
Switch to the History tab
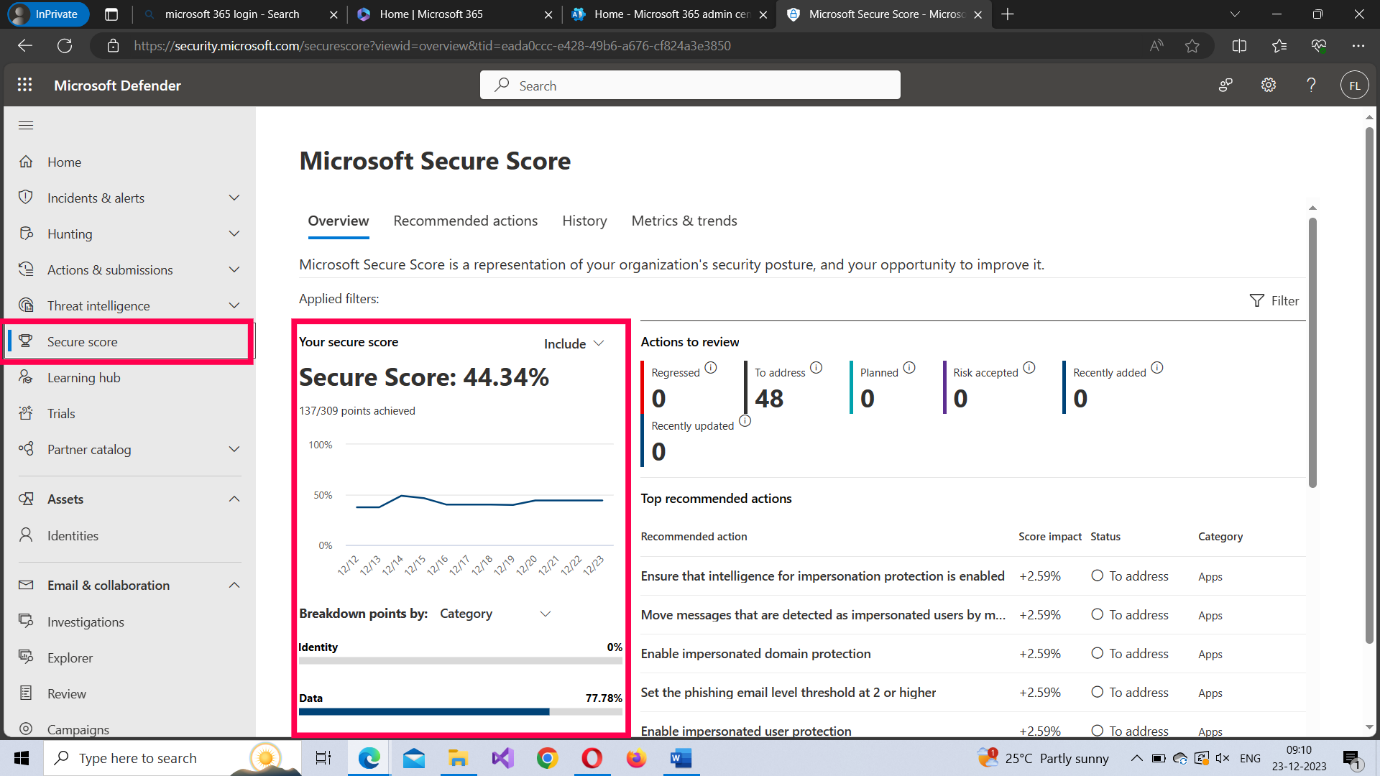coord(584,221)
